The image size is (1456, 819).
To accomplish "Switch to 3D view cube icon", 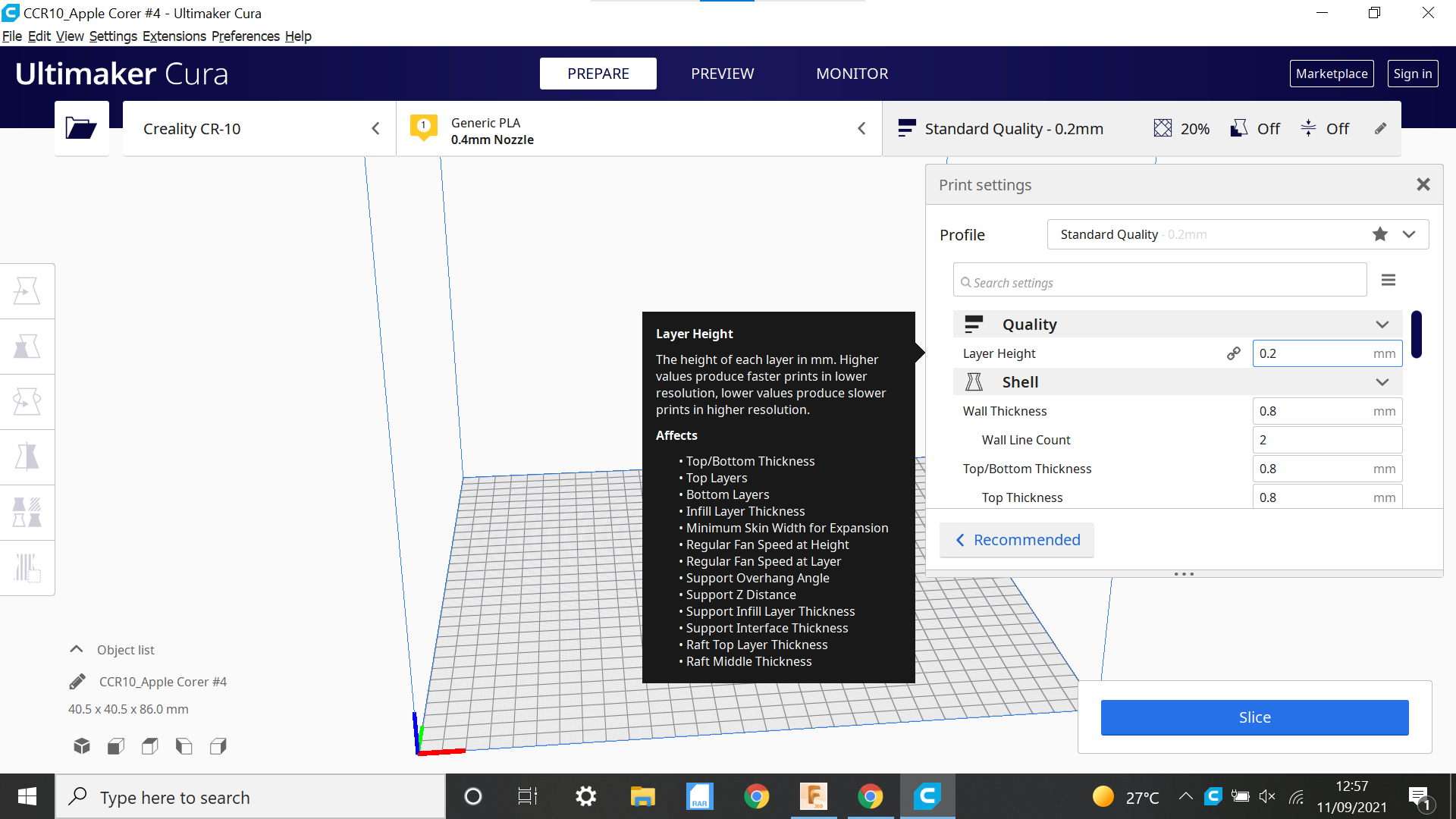I will pos(82,746).
